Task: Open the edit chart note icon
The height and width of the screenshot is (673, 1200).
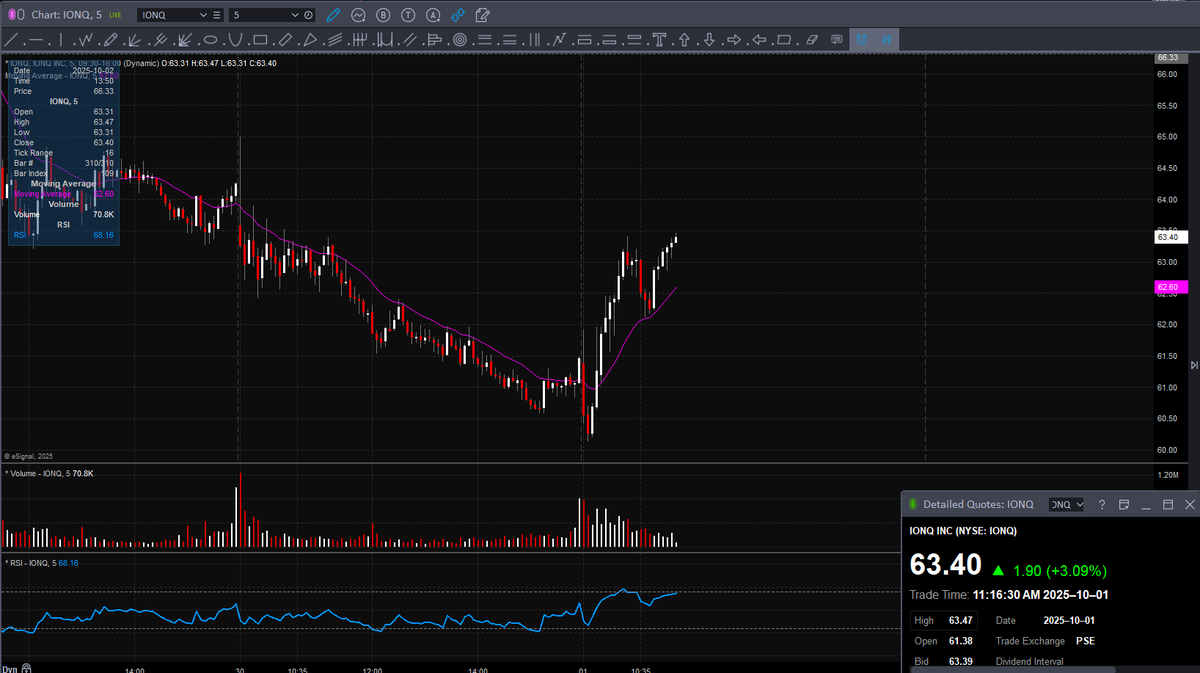Action: [x=483, y=15]
